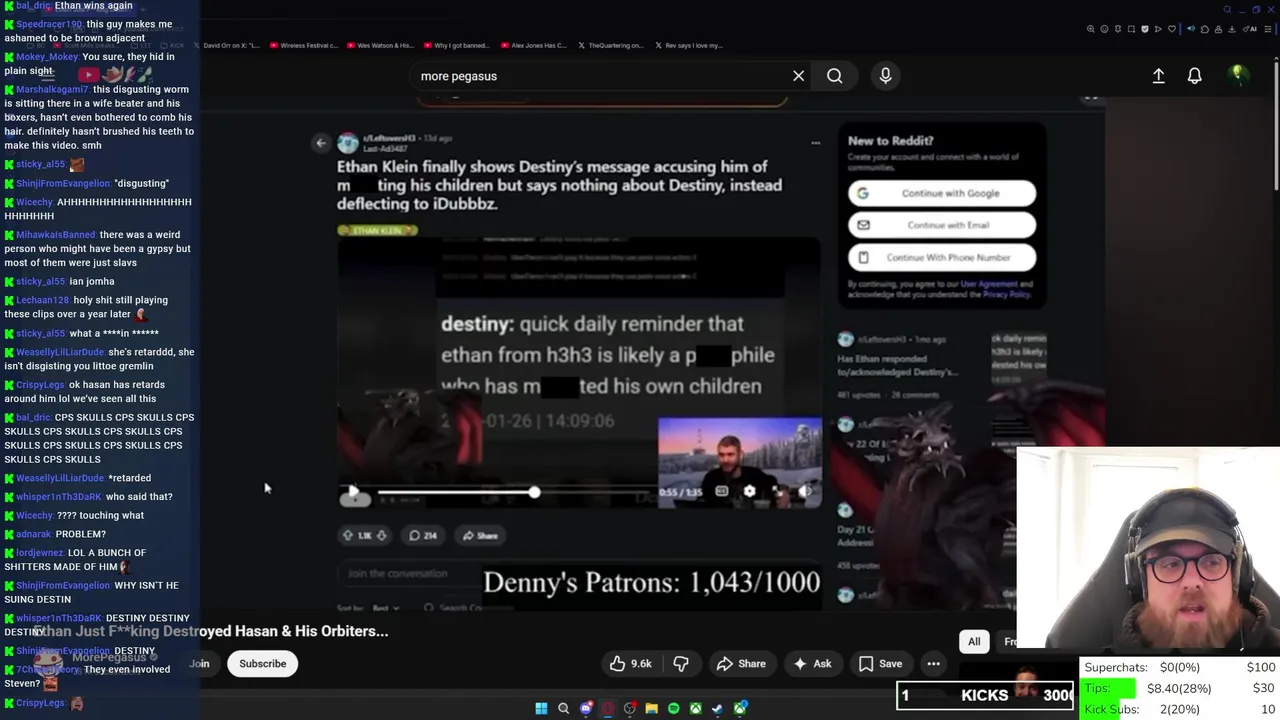Open Windows taskbar Search

563,708
